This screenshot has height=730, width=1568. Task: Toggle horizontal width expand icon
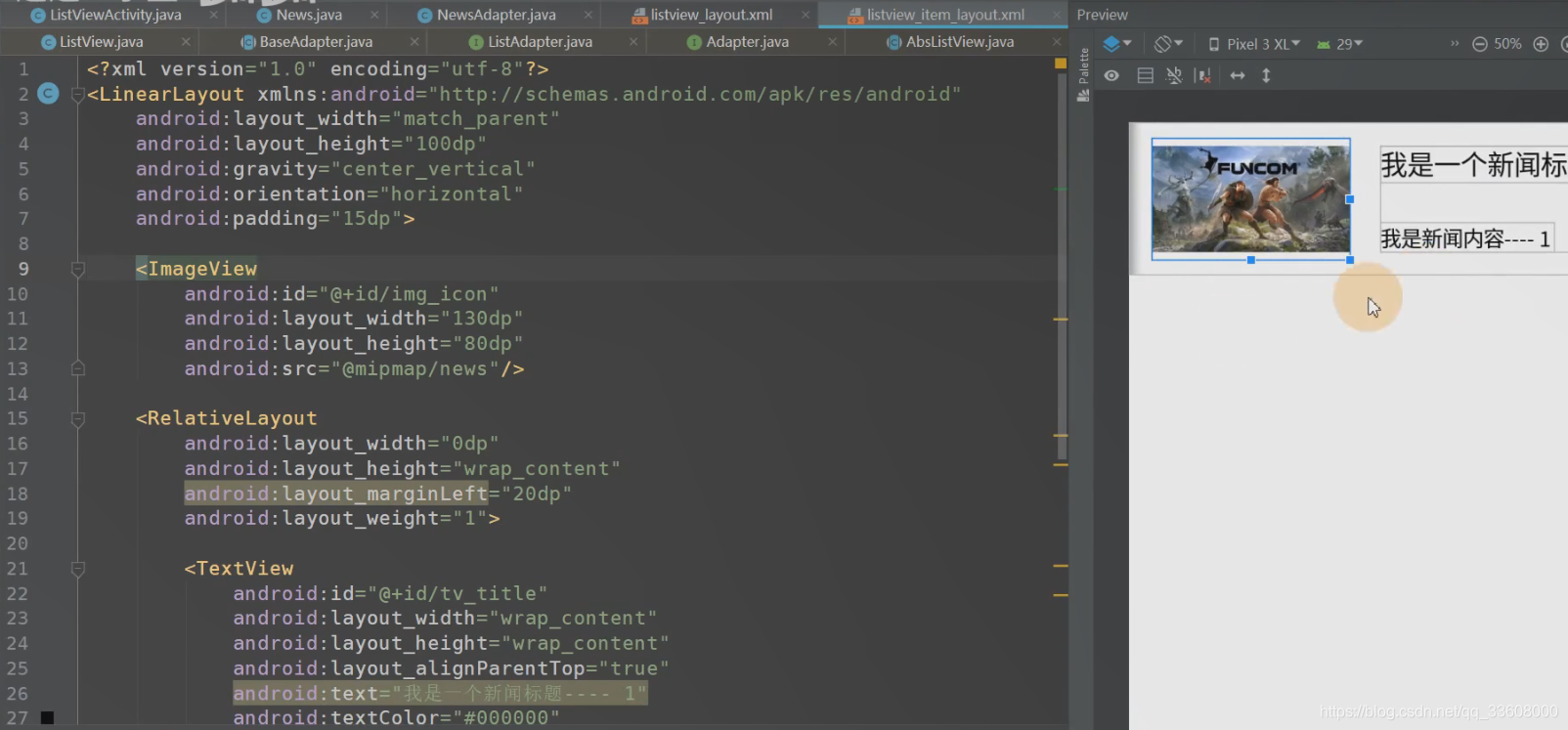[1238, 75]
